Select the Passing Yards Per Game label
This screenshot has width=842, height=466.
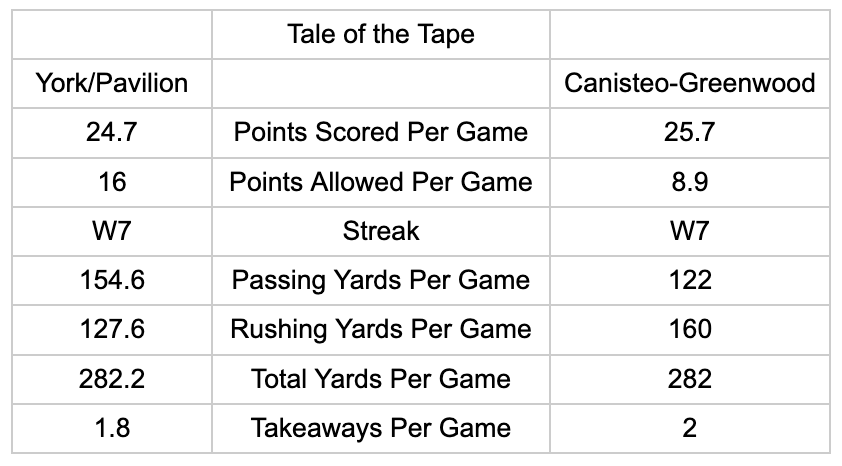coord(381,280)
